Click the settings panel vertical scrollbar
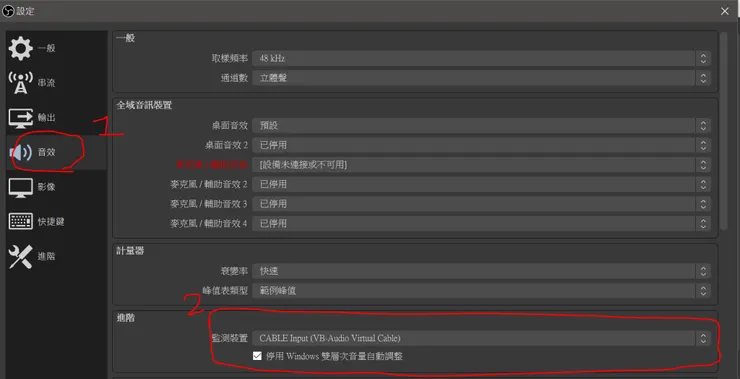 [x=724, y=131]
